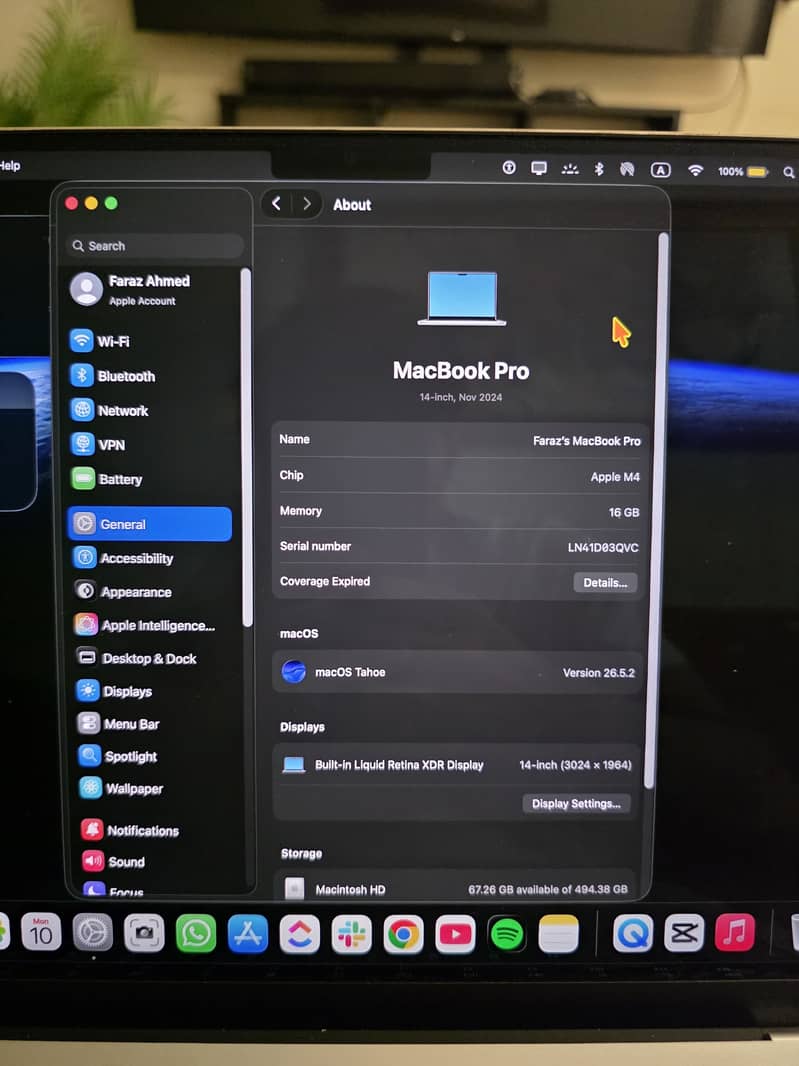
Task: Click the Coverage Expired label
Action: point(325,581)
